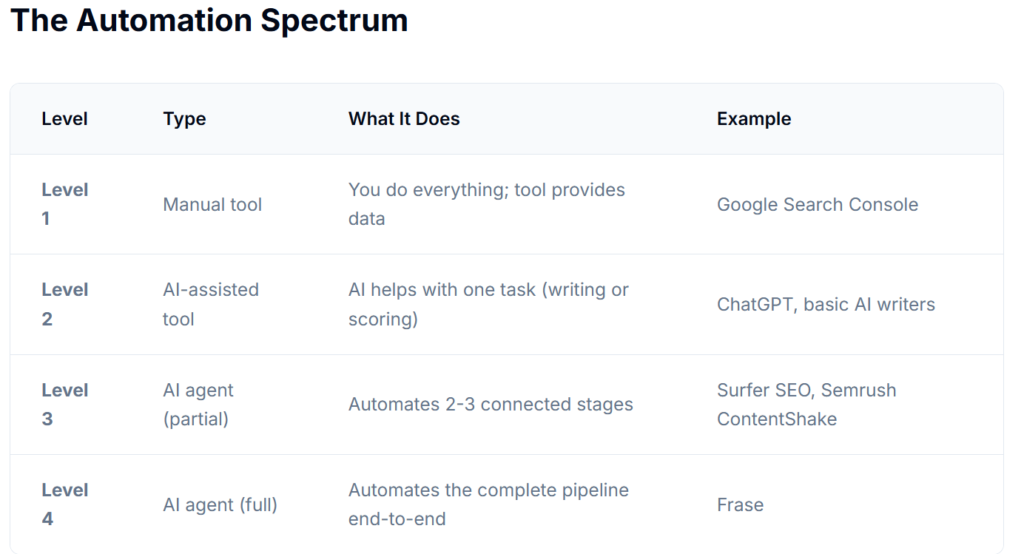Click the 'Level 2' row label
The width and height of the screenshot is (1024, 554).
coord(65,304)
